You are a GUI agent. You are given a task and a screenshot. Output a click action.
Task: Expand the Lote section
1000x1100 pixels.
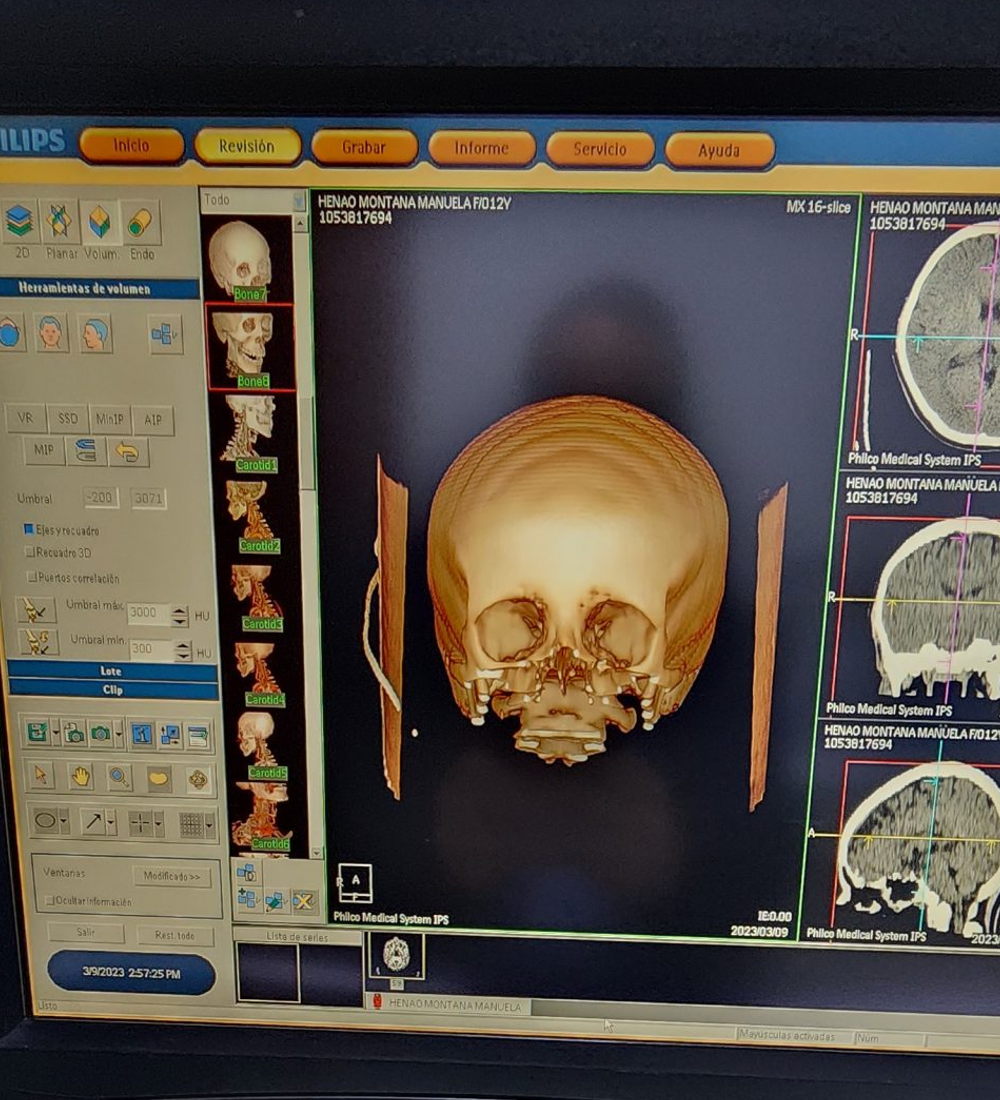112,671
